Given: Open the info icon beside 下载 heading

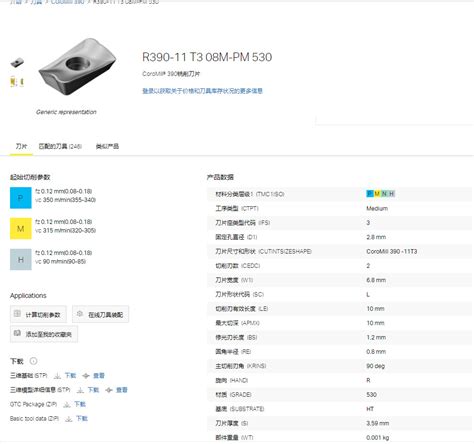Looking at the screenshot, I should [33, 361].
